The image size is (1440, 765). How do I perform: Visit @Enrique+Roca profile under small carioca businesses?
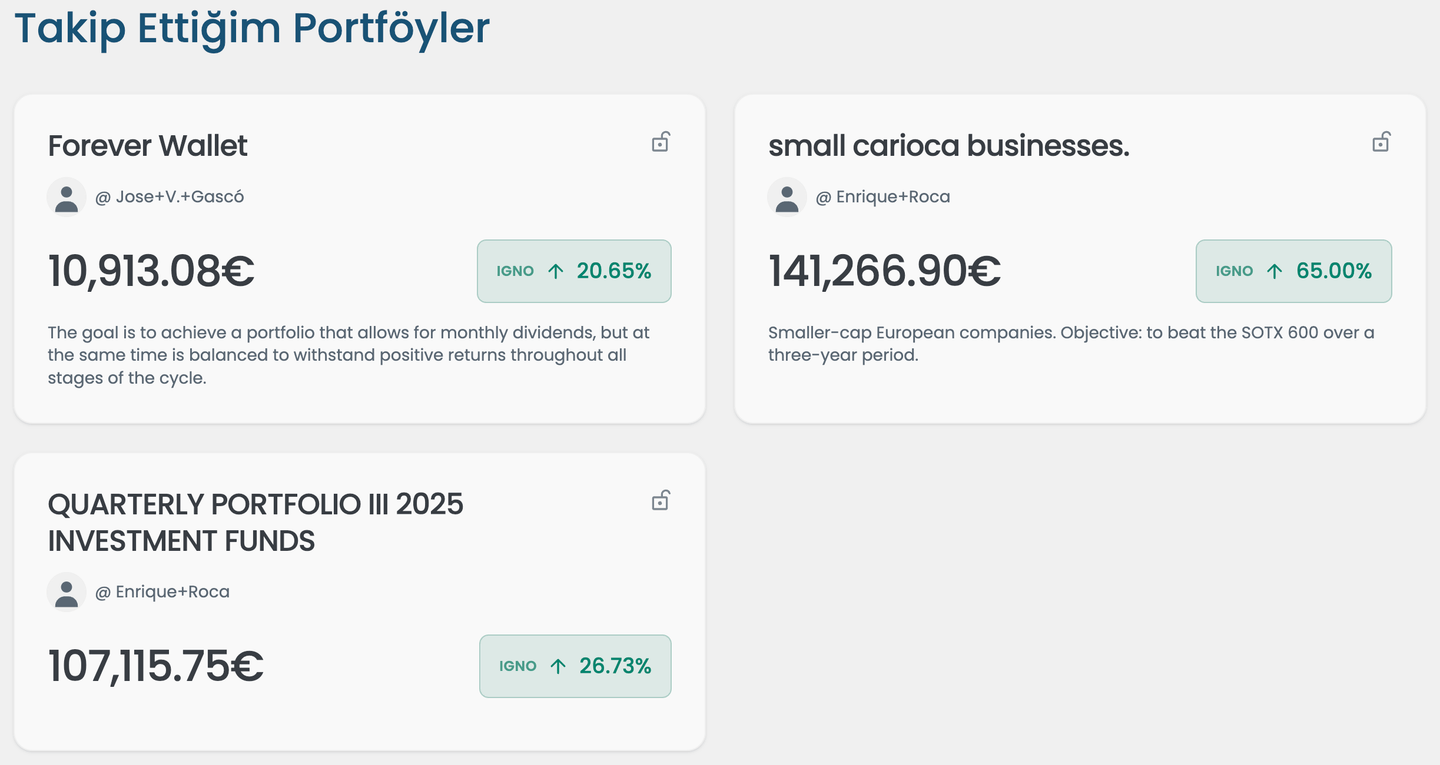point(883,197)
